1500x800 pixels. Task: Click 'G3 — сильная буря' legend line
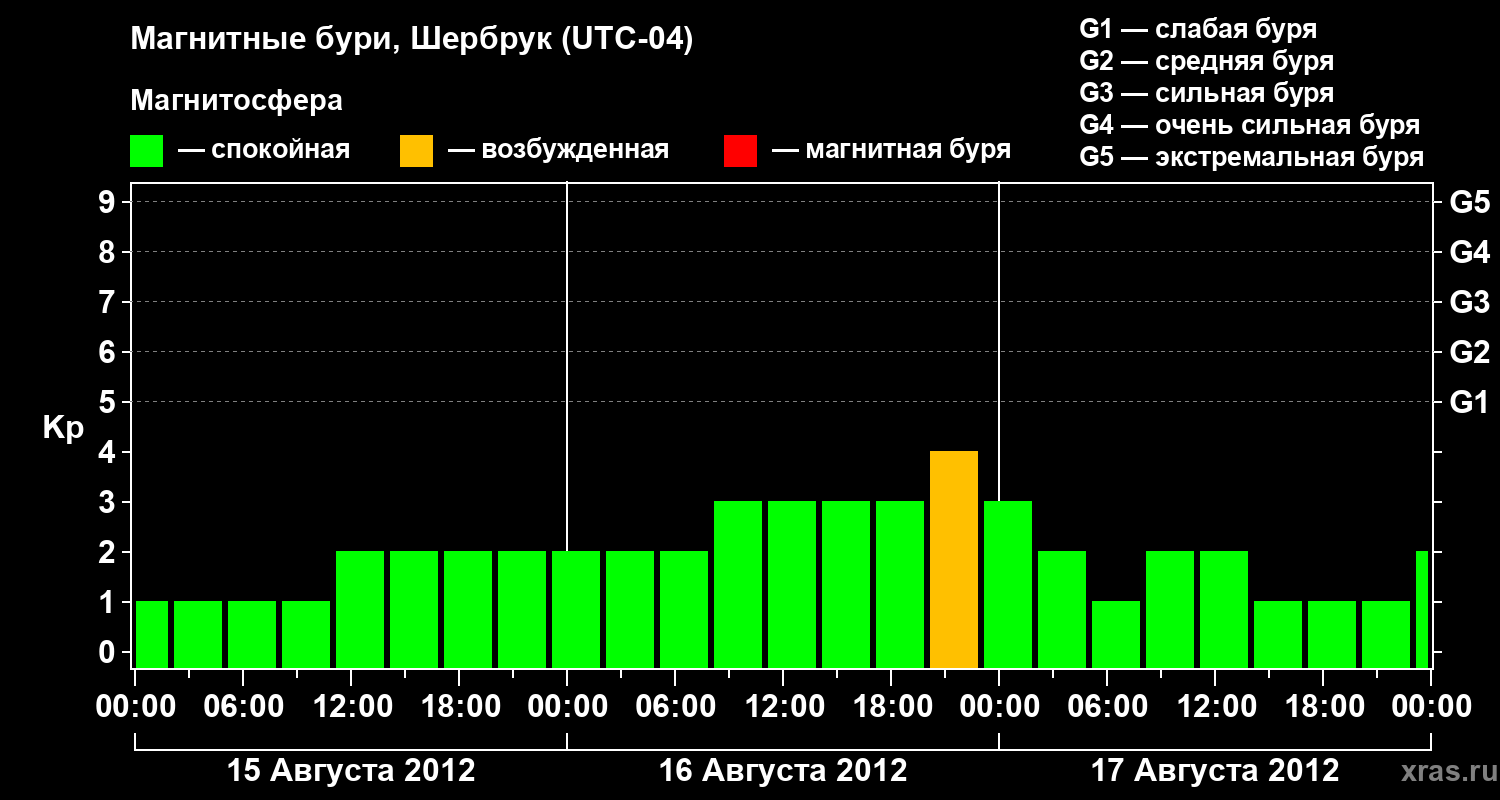tap(1207, 93)
